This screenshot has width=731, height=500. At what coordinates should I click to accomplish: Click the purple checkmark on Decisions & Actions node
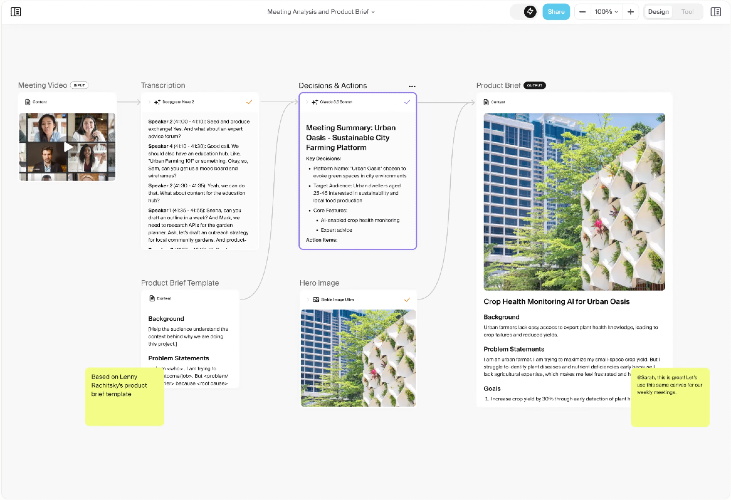407,102
